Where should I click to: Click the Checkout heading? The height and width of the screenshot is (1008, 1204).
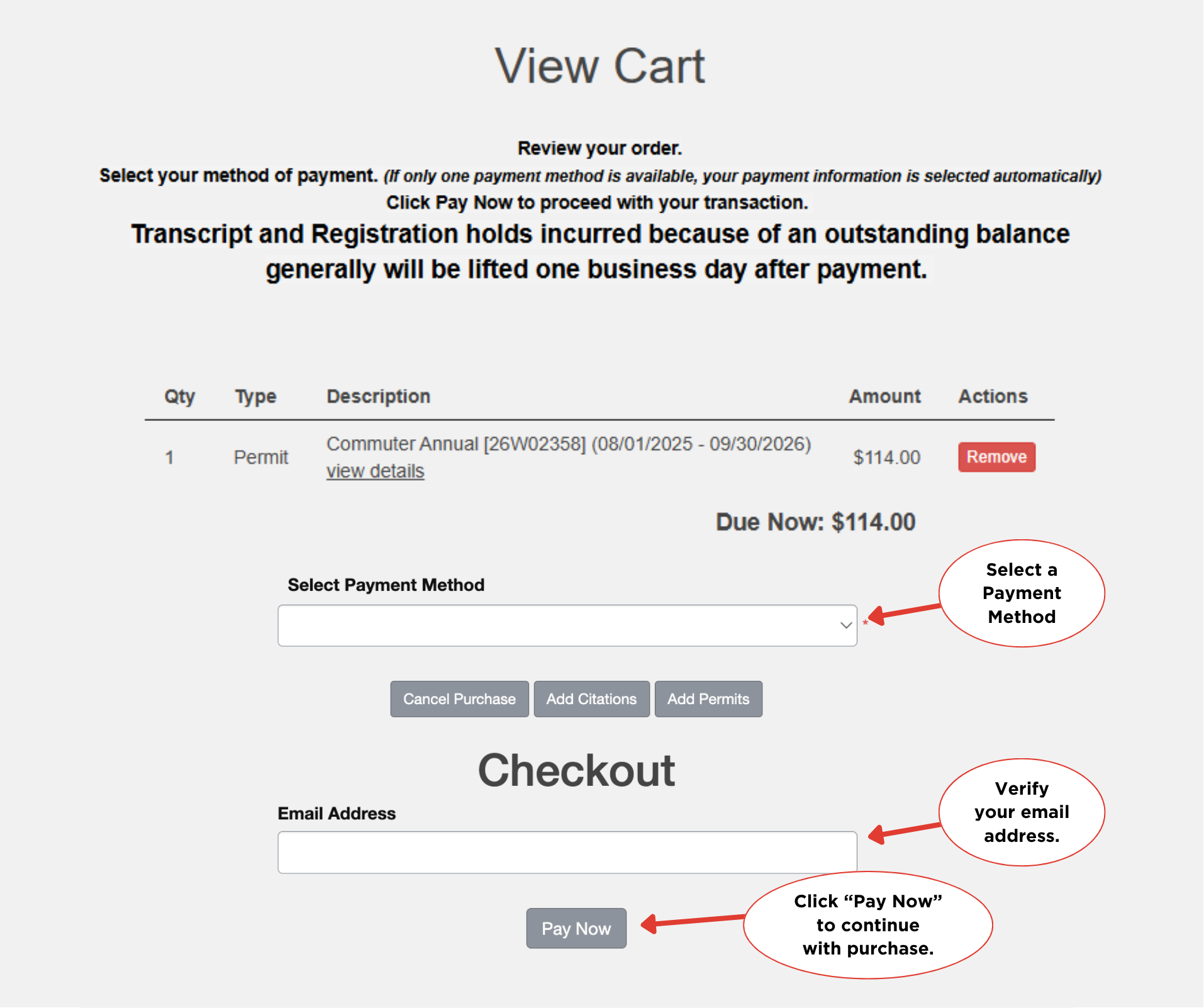(576, 770)
